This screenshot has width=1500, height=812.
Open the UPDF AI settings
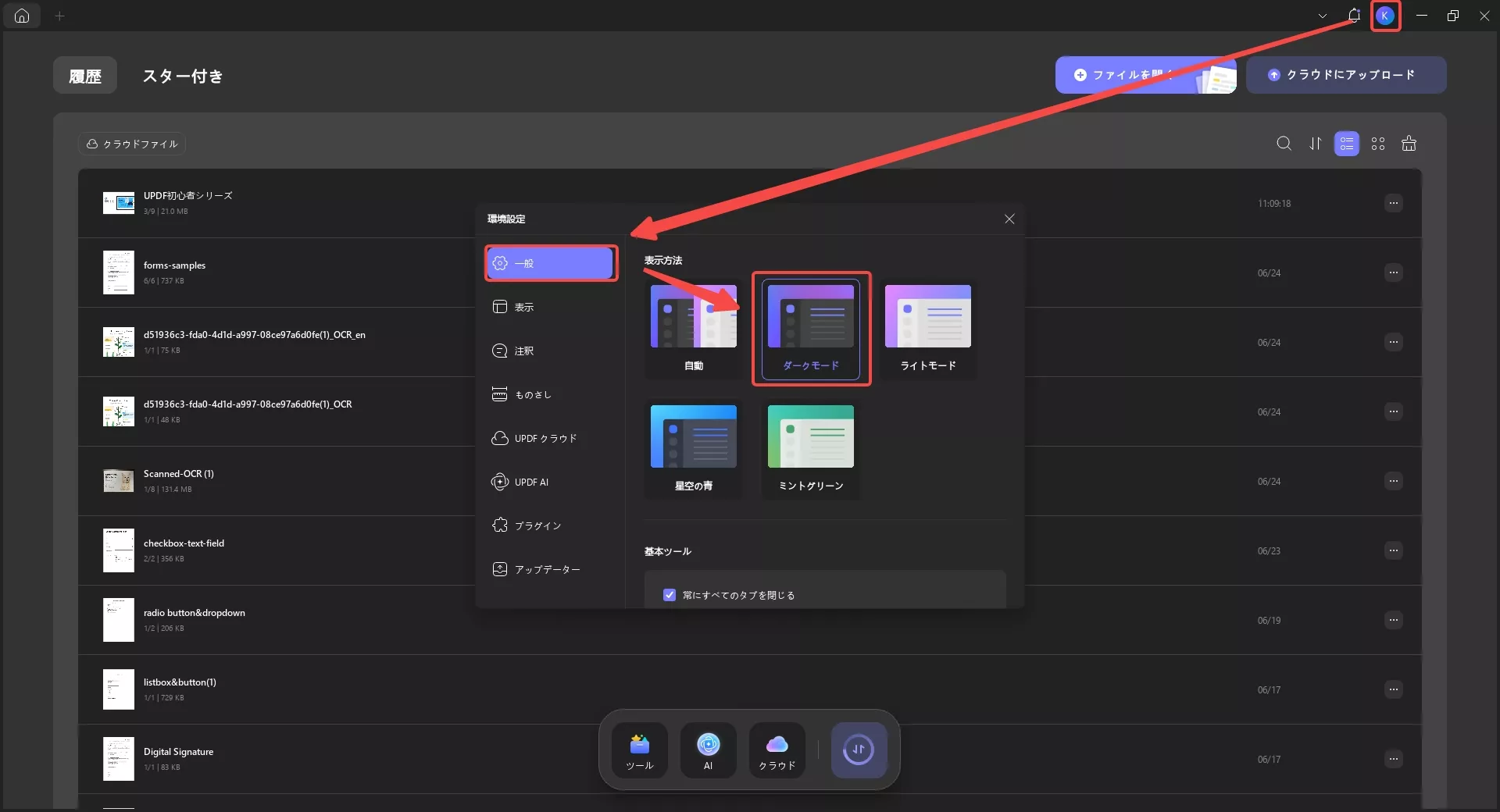tap(550, 482)
